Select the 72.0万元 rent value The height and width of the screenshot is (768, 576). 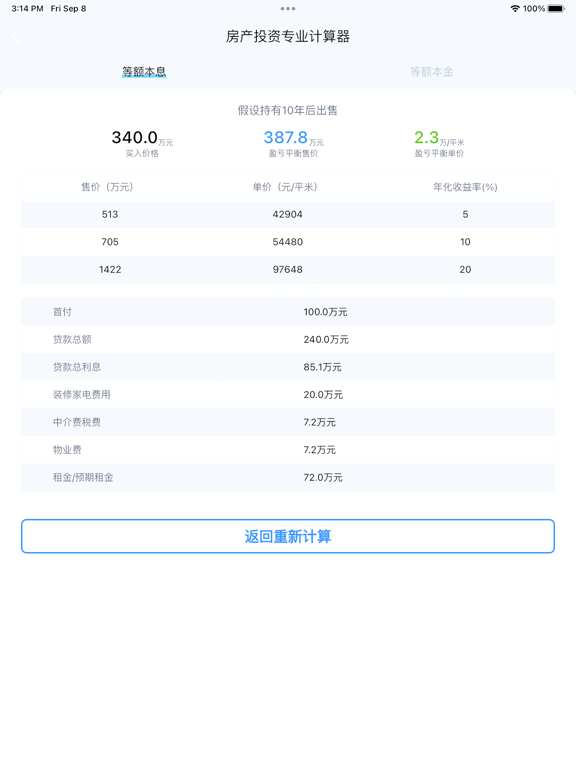tap(323, 477)
